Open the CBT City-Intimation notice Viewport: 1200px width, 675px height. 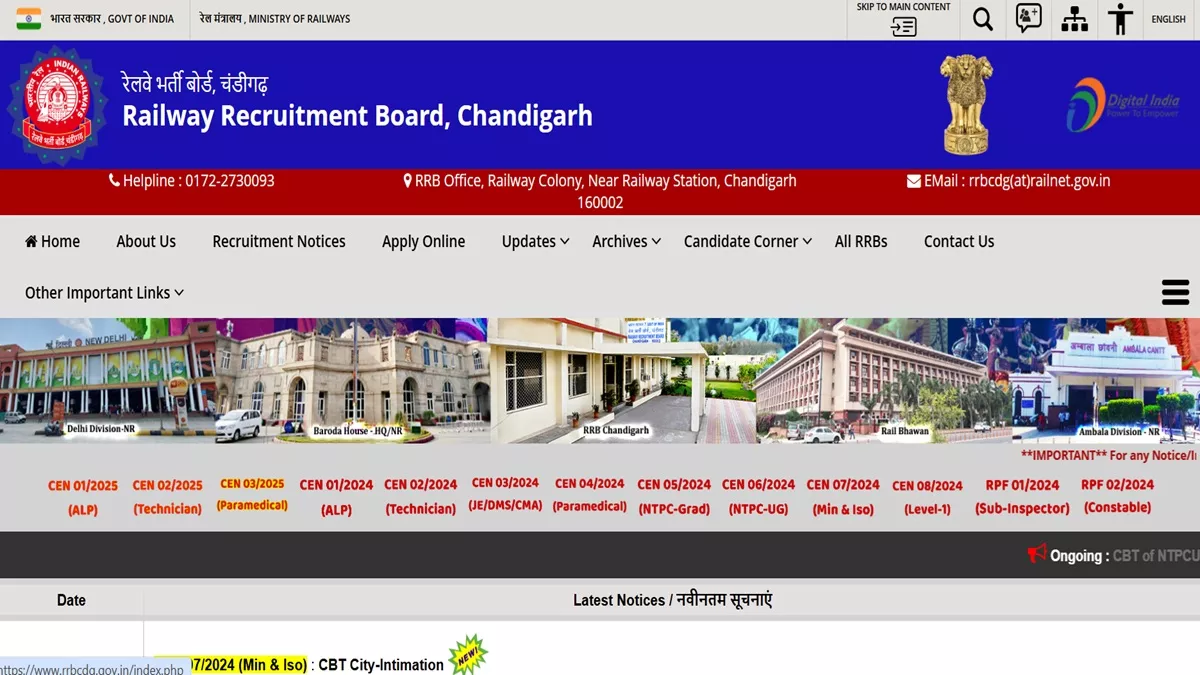coord(381,665)
